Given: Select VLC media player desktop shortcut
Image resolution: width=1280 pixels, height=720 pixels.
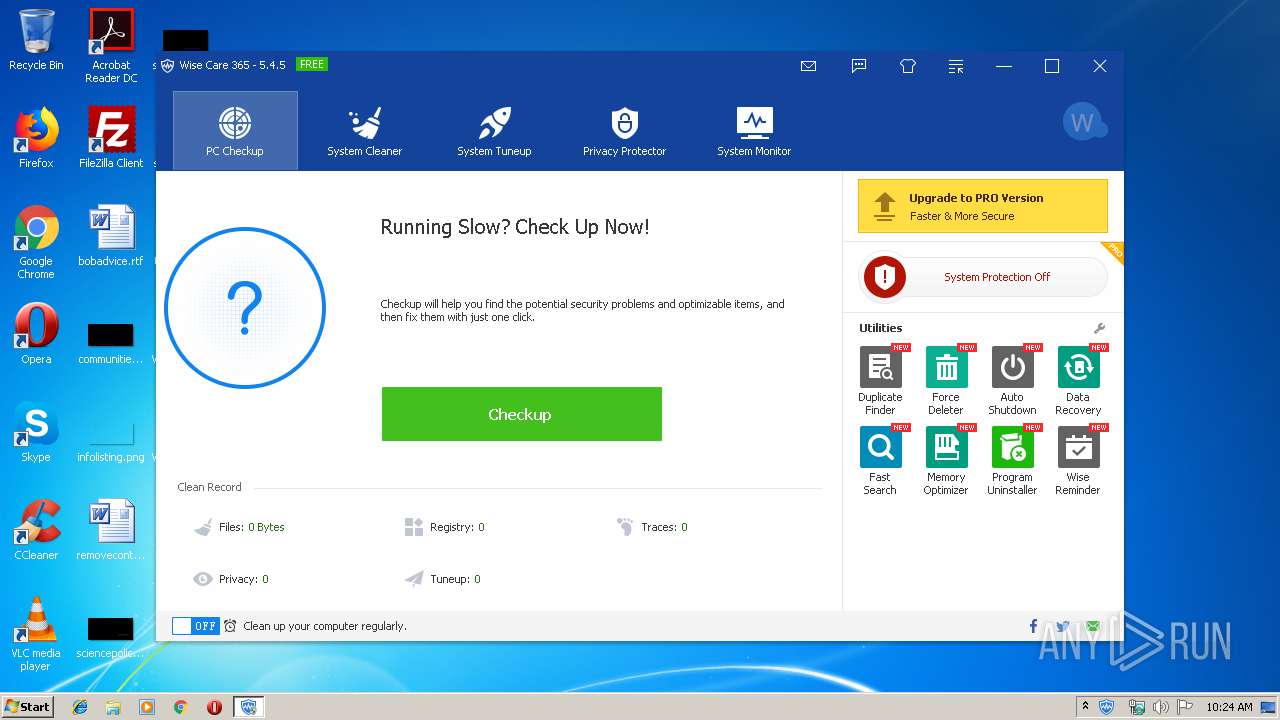Looking at the screenshot, I should (x=36, y=634).
